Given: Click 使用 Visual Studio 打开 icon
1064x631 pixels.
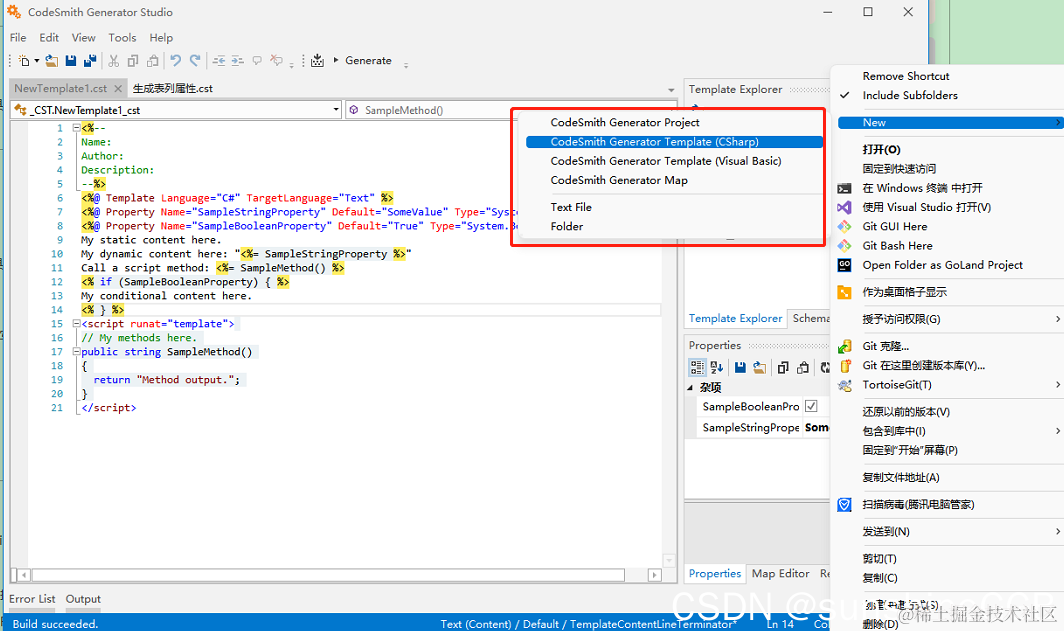Looking at the screenshot, I should click(x=844, y=207).
